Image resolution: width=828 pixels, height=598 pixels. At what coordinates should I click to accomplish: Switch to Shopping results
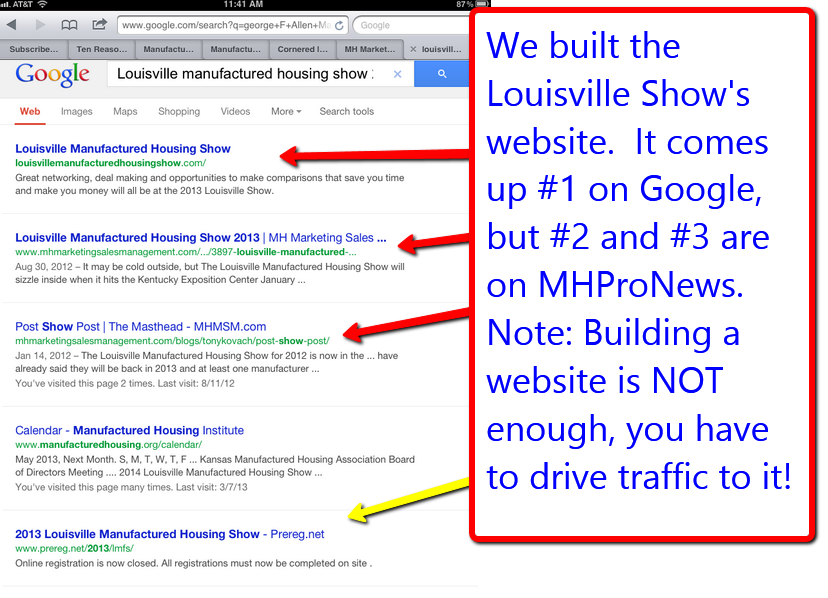179,111
